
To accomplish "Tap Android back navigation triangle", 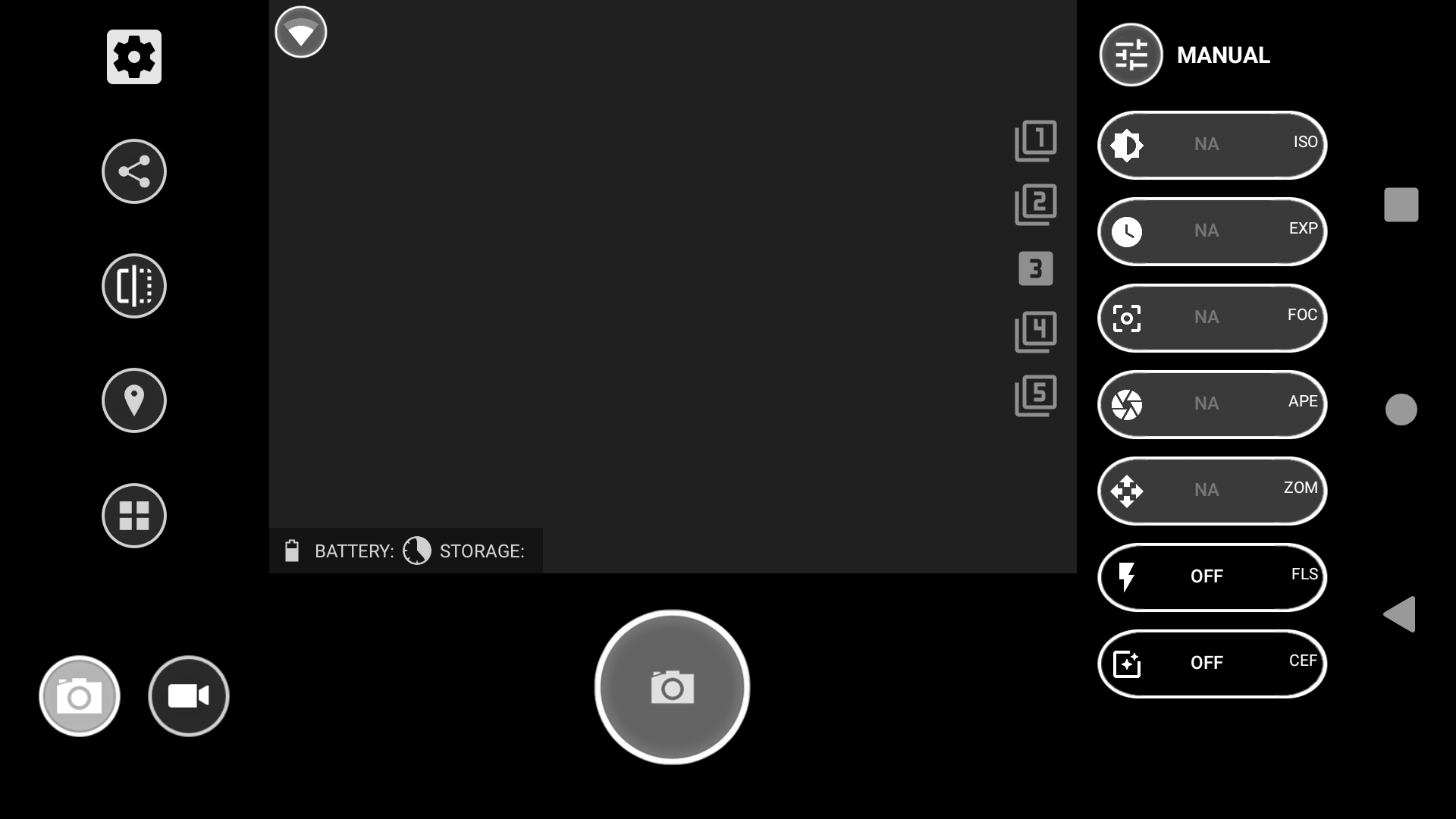I will (1400, 614).
